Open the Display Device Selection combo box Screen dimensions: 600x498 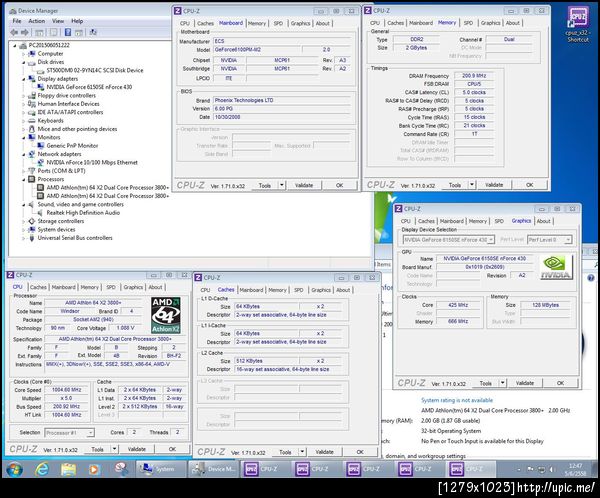(449, 240)
